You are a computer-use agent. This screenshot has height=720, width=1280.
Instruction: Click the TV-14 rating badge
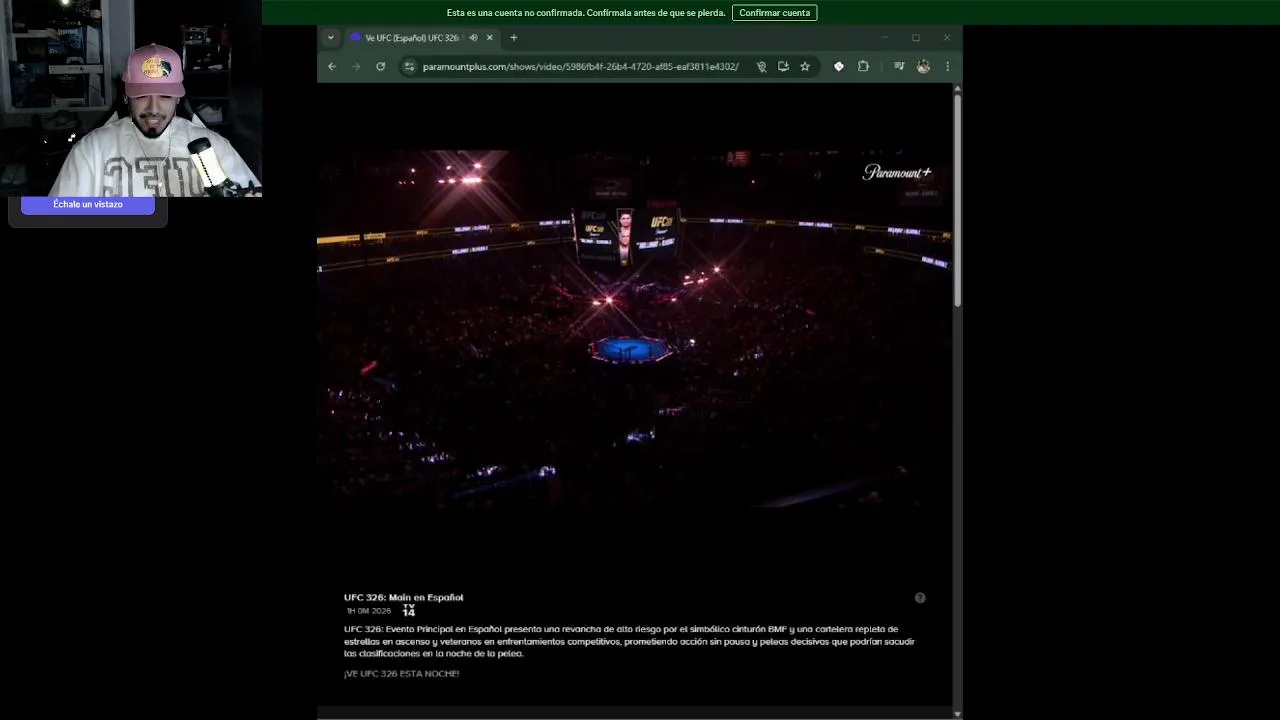(409, 610)
